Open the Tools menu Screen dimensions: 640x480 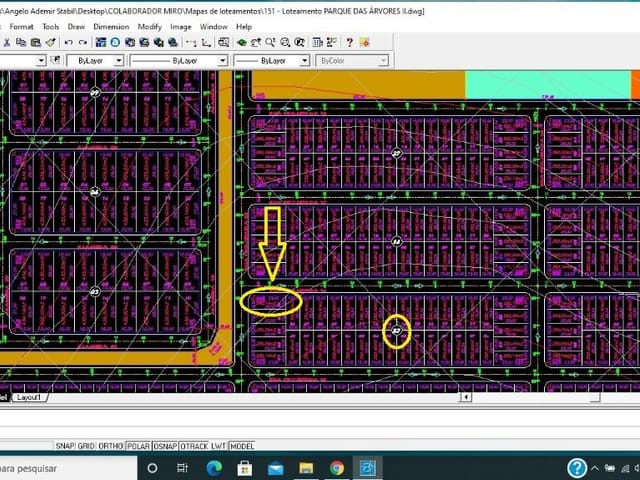51,27
